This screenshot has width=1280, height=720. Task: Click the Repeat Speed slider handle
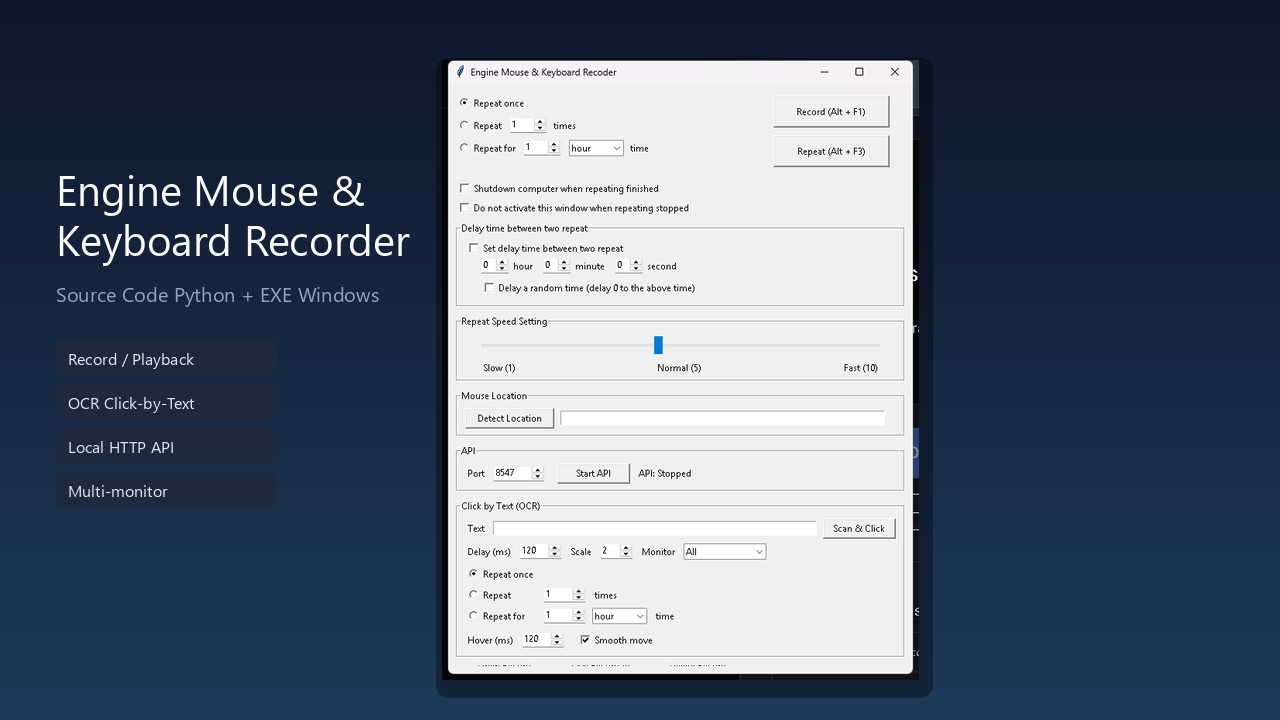(x=658, y=345)
